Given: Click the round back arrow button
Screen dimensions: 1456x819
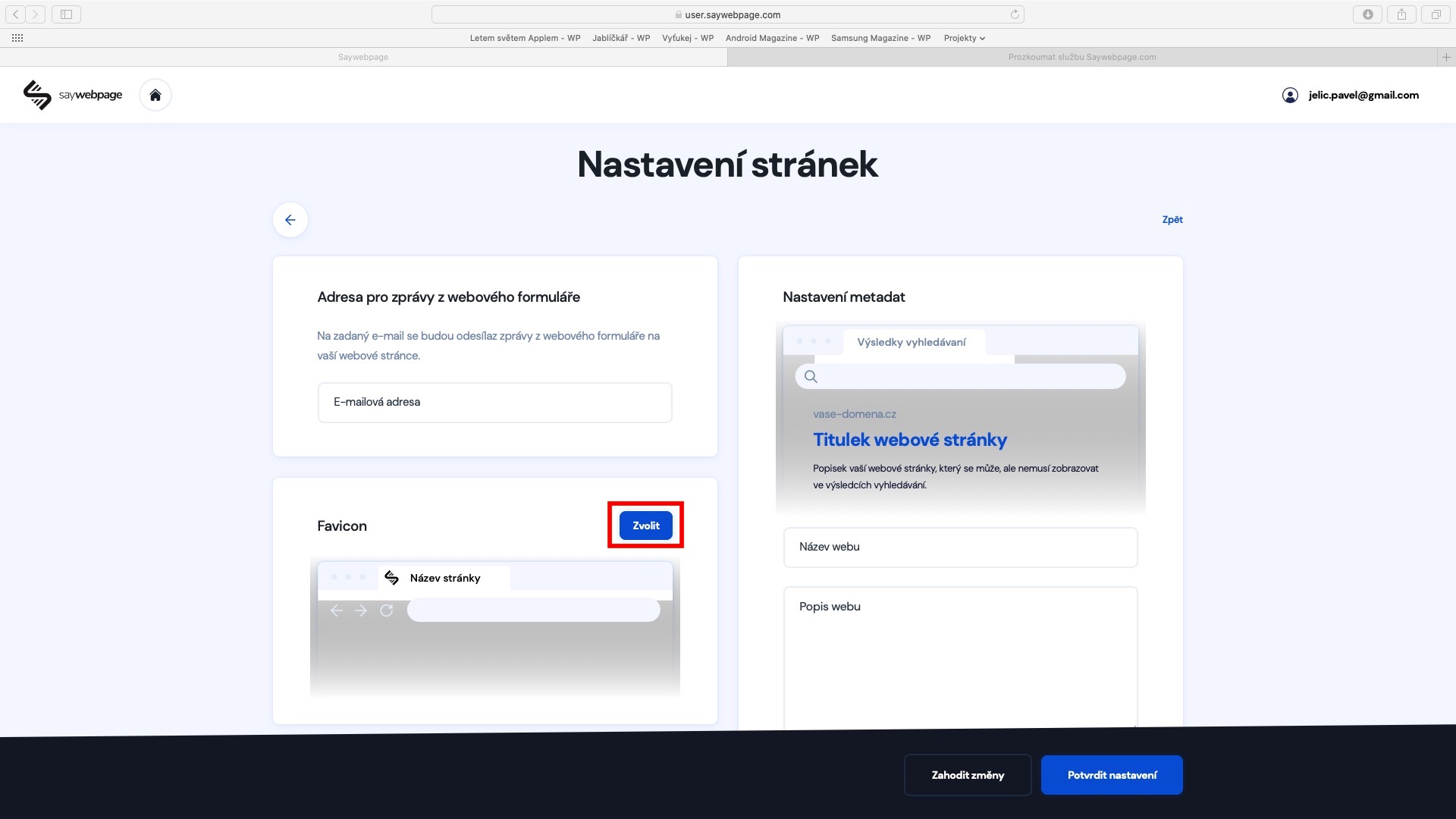Looking at the screenshot, I should (x=290, y=220).
